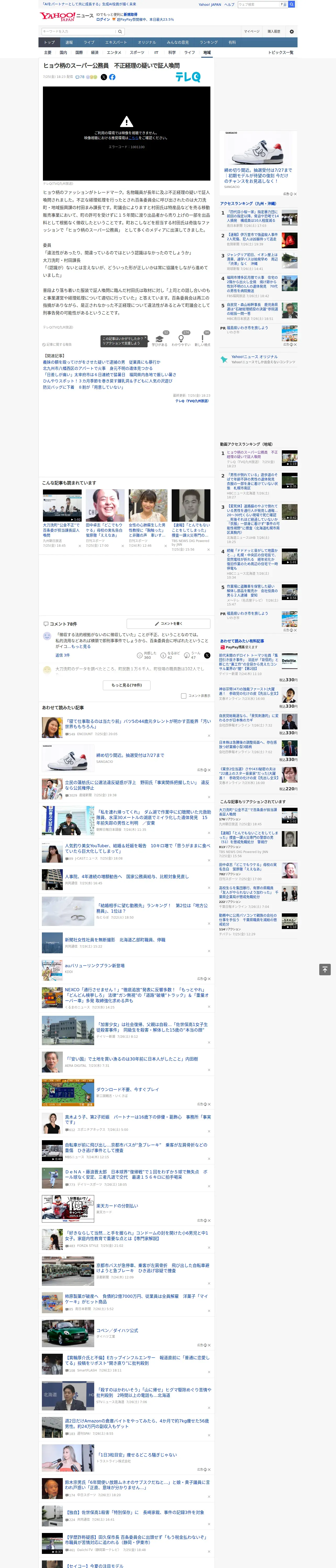336x1568 pixels.
Task: Click コメントを書く button
Action: click(169, 623)
